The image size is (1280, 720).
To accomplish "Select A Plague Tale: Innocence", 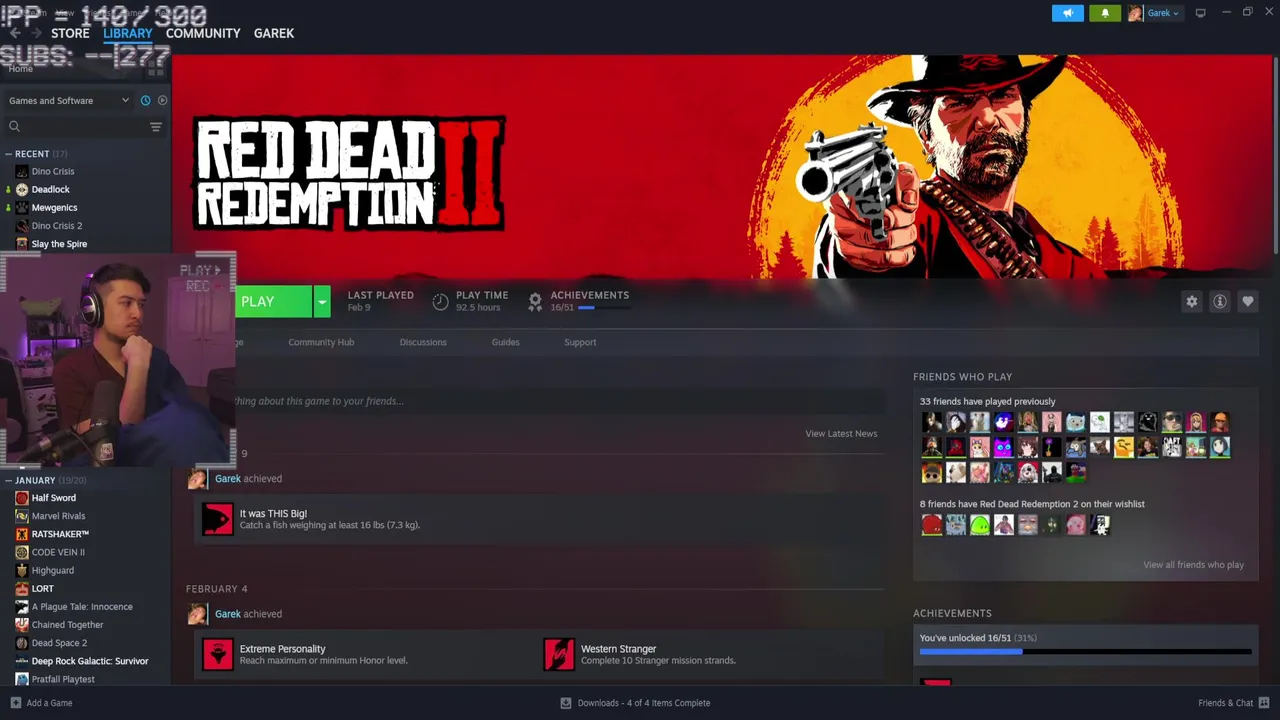I will pyautogui.click(x=82, y=607).
